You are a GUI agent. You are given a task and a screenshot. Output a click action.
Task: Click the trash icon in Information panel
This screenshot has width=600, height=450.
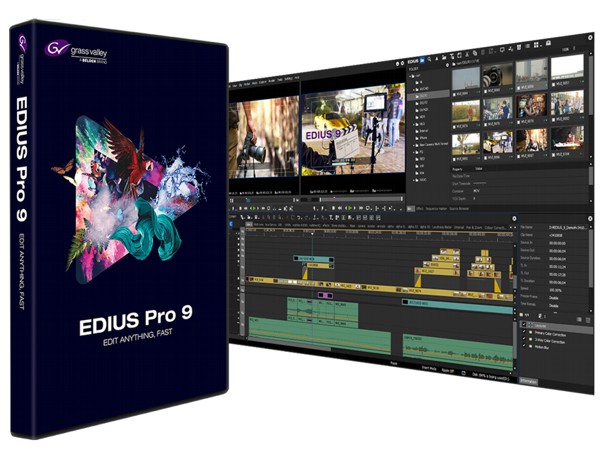(589, 320)
